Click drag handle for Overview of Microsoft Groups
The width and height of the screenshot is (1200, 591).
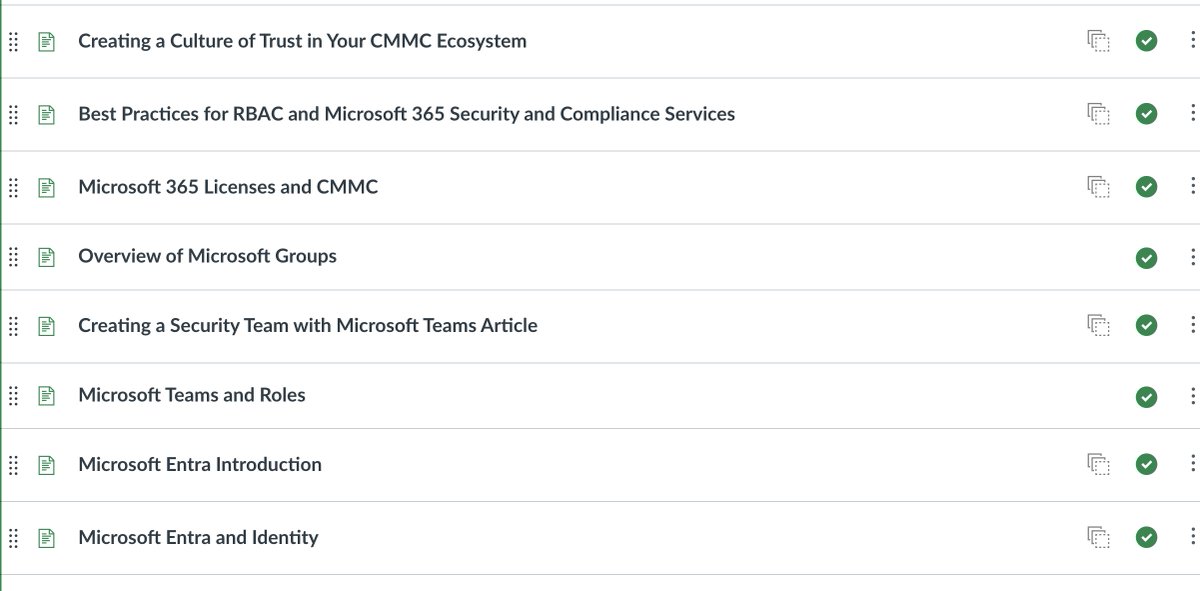13,257
